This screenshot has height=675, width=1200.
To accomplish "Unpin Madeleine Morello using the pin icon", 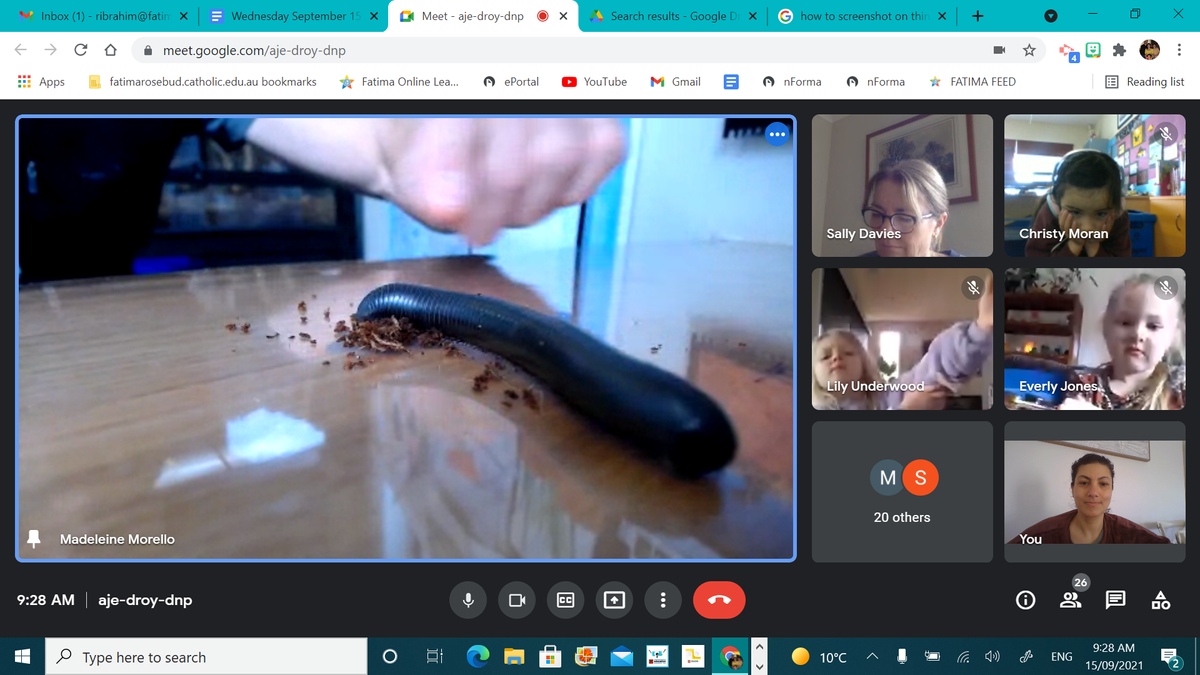I will (34, 539).
